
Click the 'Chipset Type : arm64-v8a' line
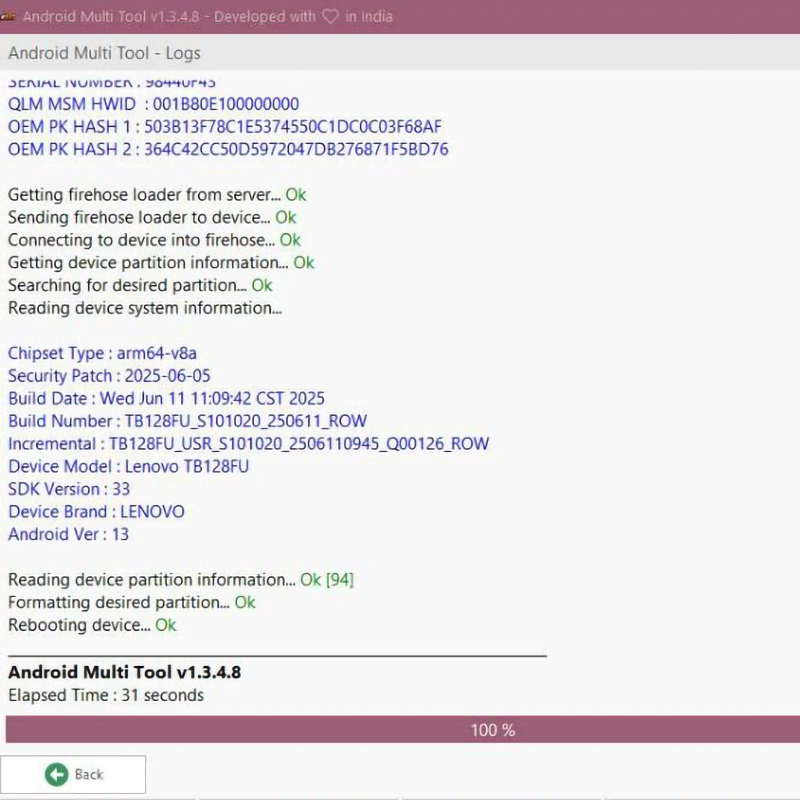coord(103,353)
